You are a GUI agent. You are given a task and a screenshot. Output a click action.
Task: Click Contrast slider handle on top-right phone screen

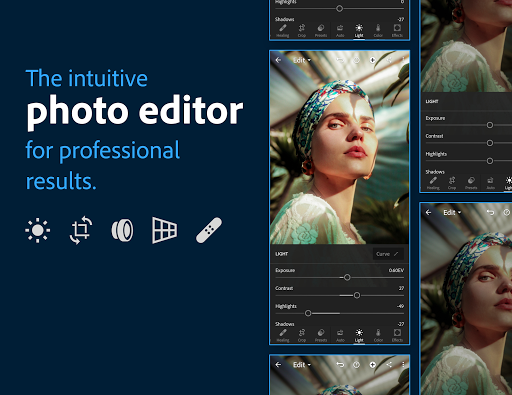pyautogui.click(x=490, y=143)
